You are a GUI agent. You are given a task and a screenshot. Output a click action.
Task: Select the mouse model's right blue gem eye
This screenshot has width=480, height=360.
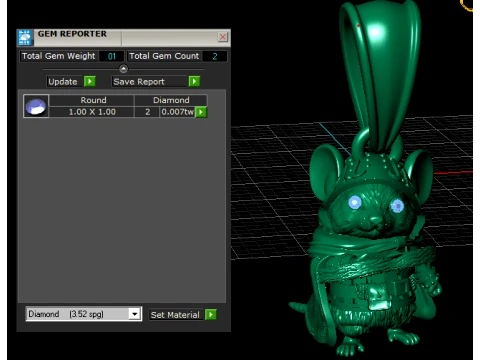click(x=397, y=206)
